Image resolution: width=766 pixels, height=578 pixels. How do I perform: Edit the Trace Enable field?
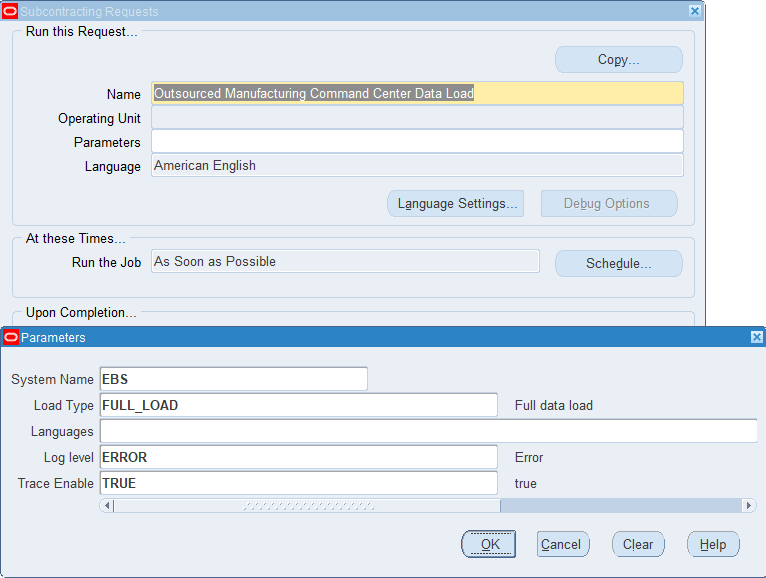tap(298, 483)
